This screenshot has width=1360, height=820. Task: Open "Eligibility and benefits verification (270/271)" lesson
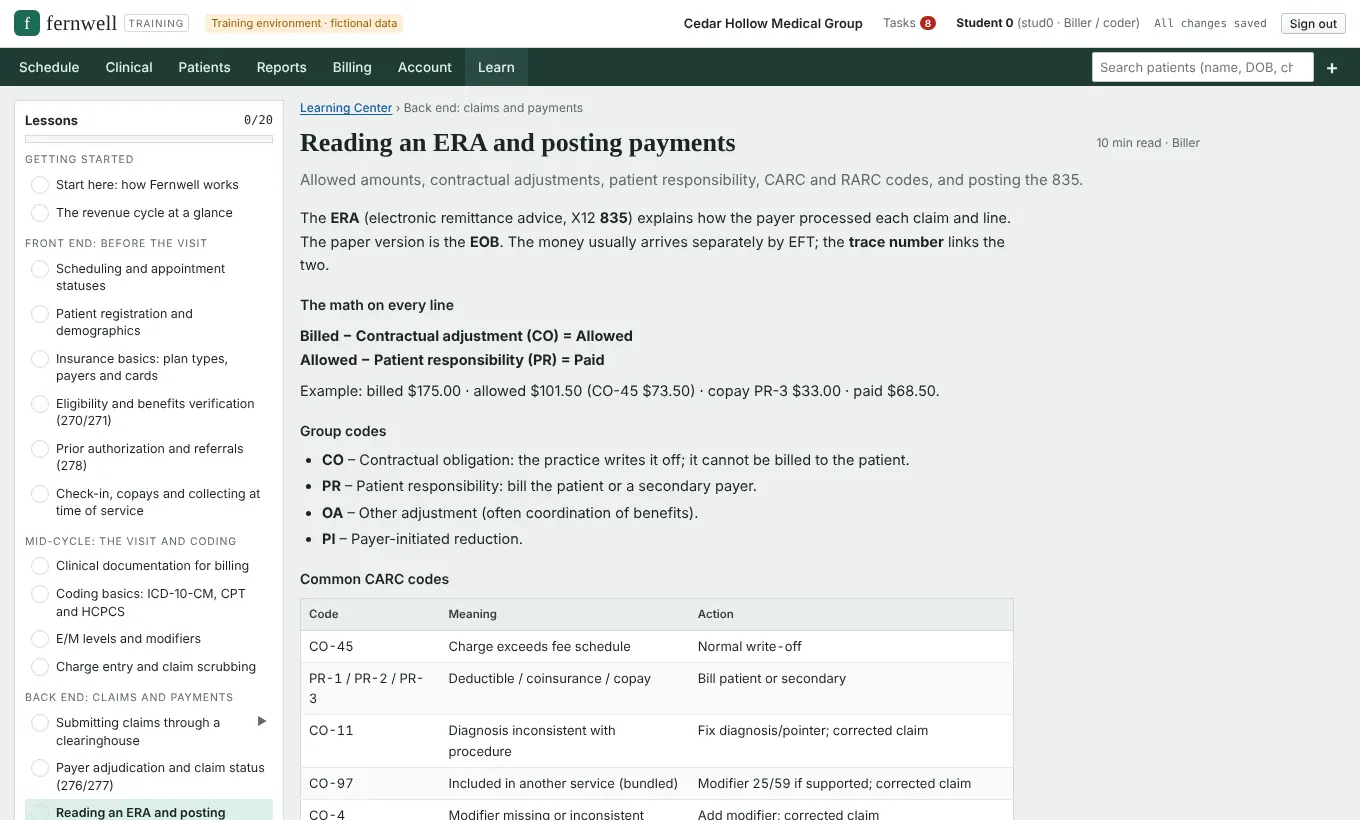[x=155, y=412]
